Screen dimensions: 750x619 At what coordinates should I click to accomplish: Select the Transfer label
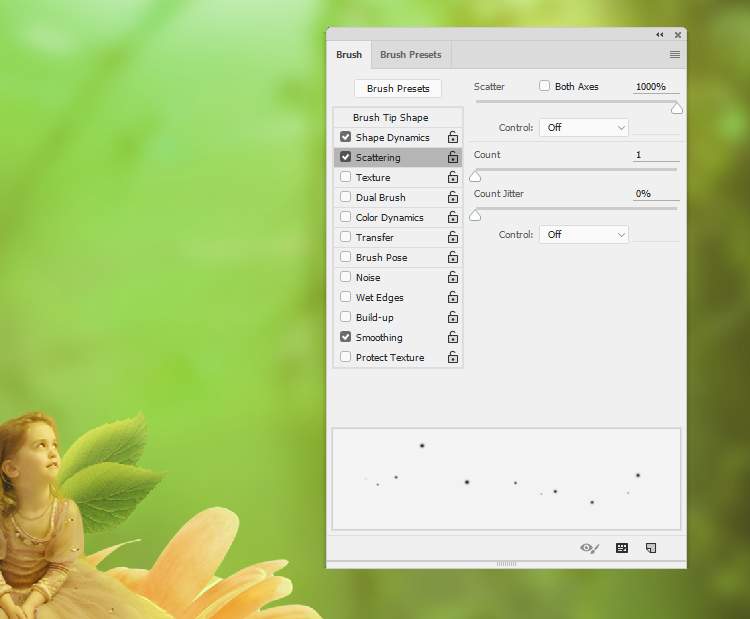coord(375,237)
